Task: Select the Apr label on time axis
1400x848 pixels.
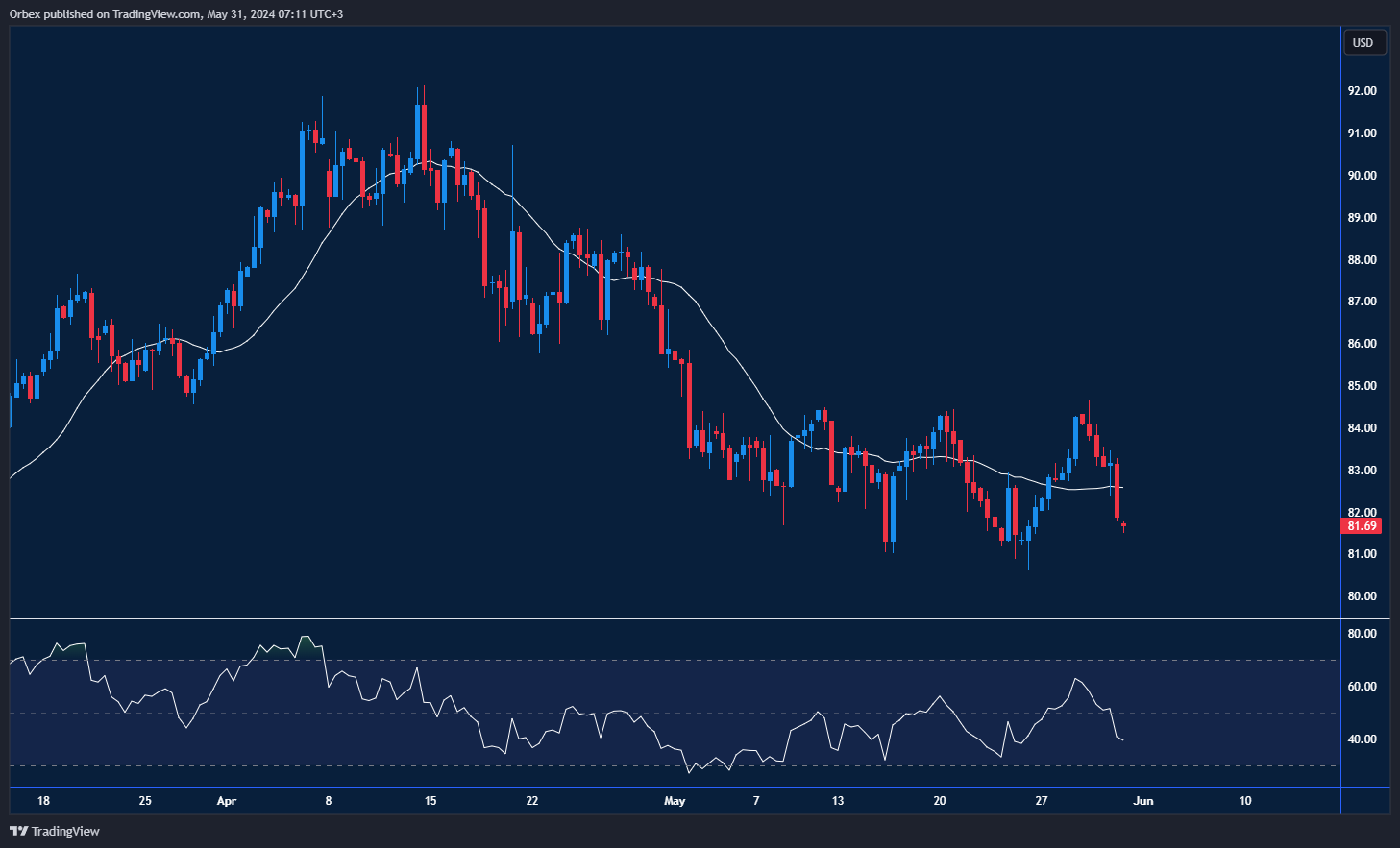Action: tap(227, 801)
